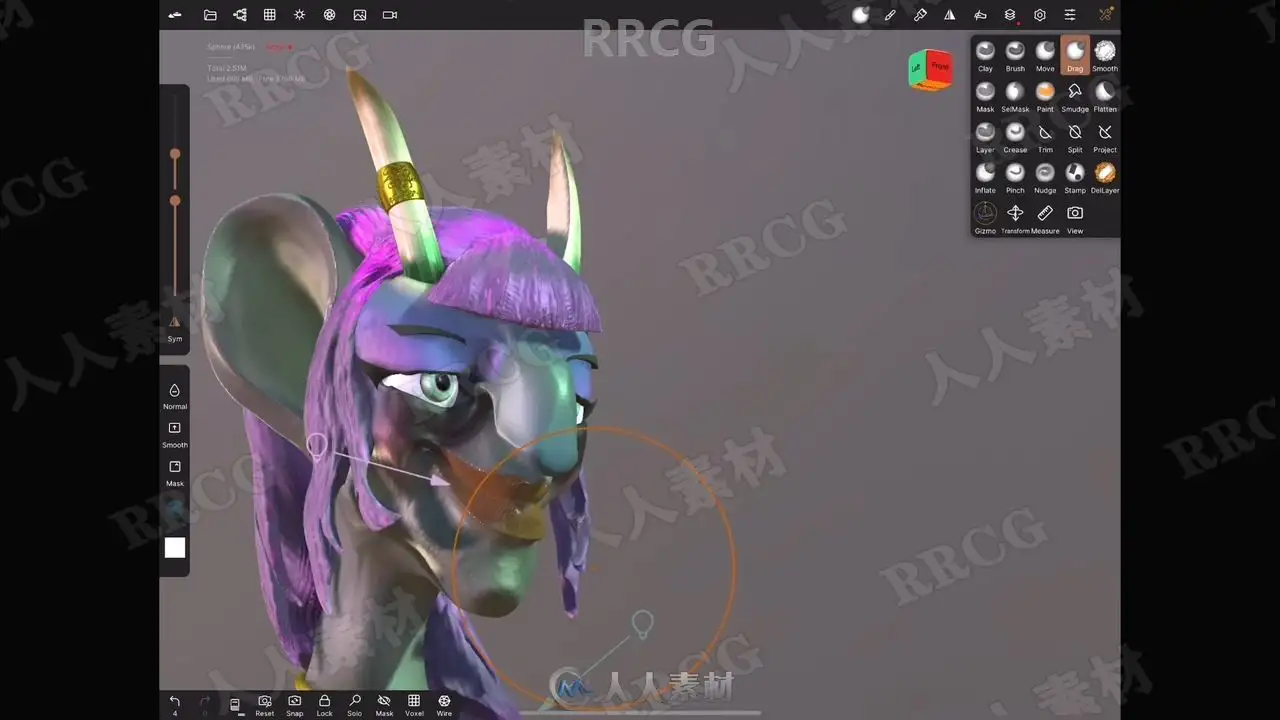The width and height of the screenshot is (1280, 720).
Task: Select the Layer tool
Action: click(985, 137)
